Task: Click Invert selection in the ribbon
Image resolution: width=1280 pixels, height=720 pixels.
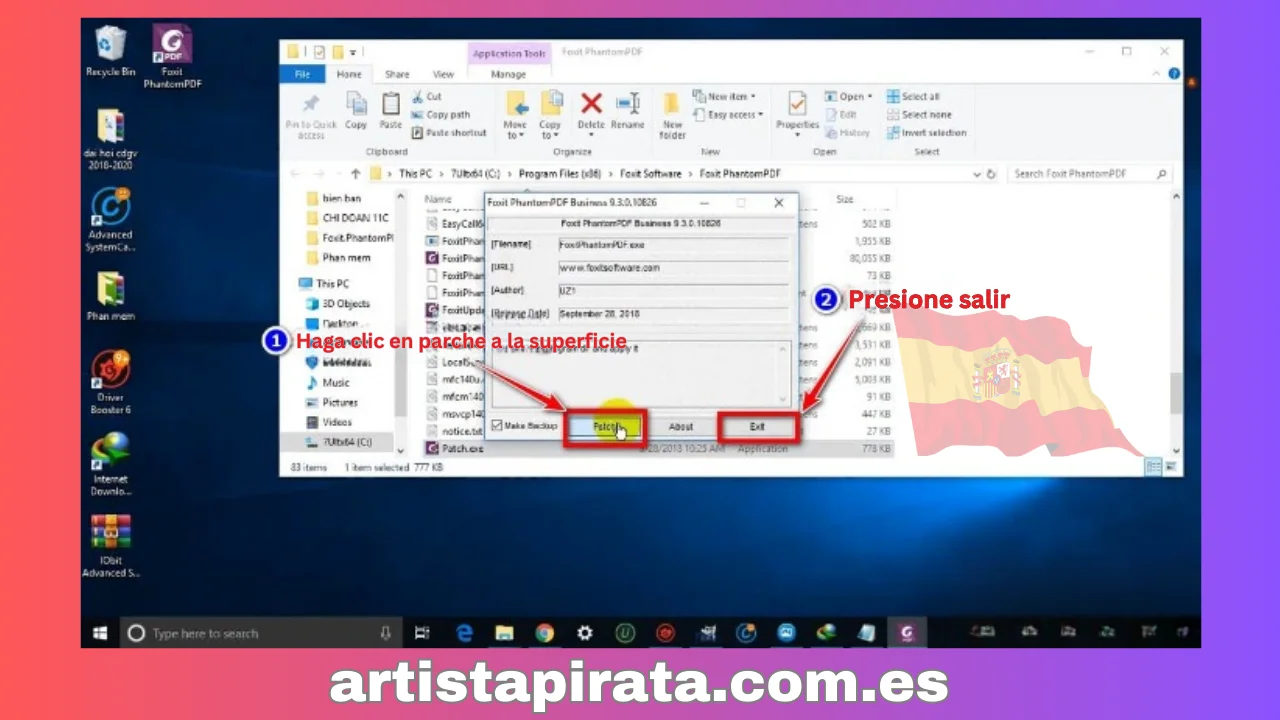Action: (926, 133)
